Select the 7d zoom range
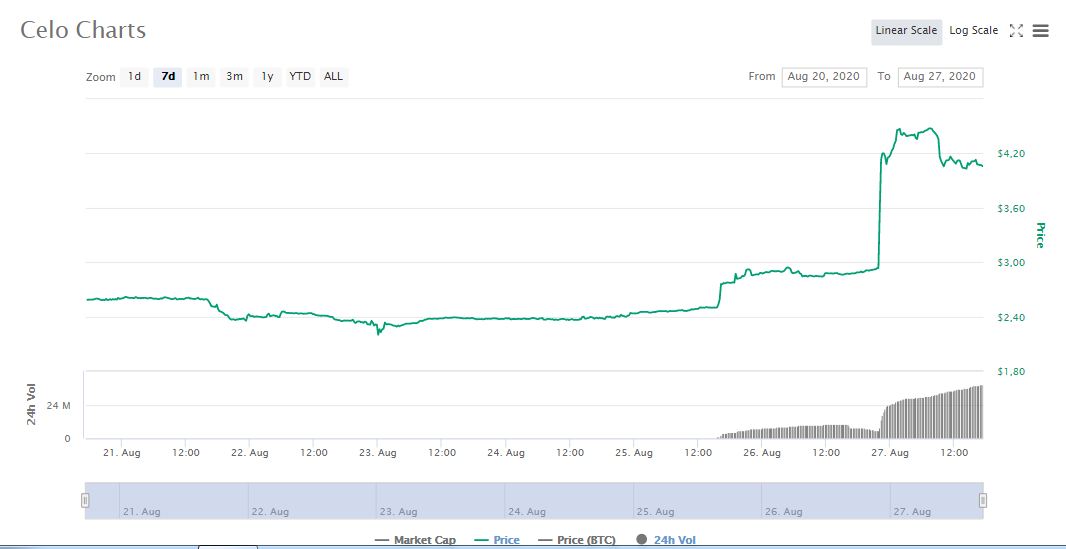 (168, 77)
